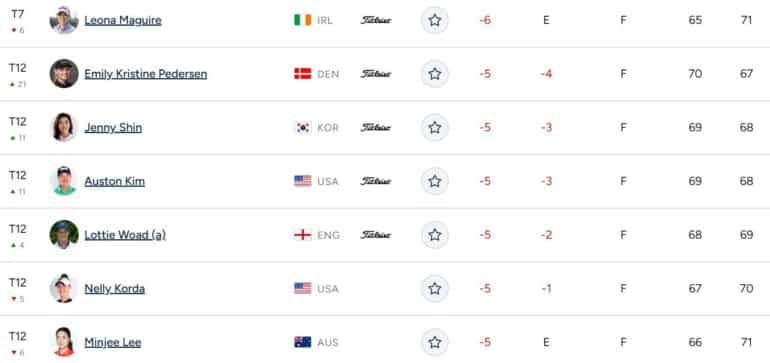Open Minjee Lee player page
770x363 pixels.
coord(113,342)
